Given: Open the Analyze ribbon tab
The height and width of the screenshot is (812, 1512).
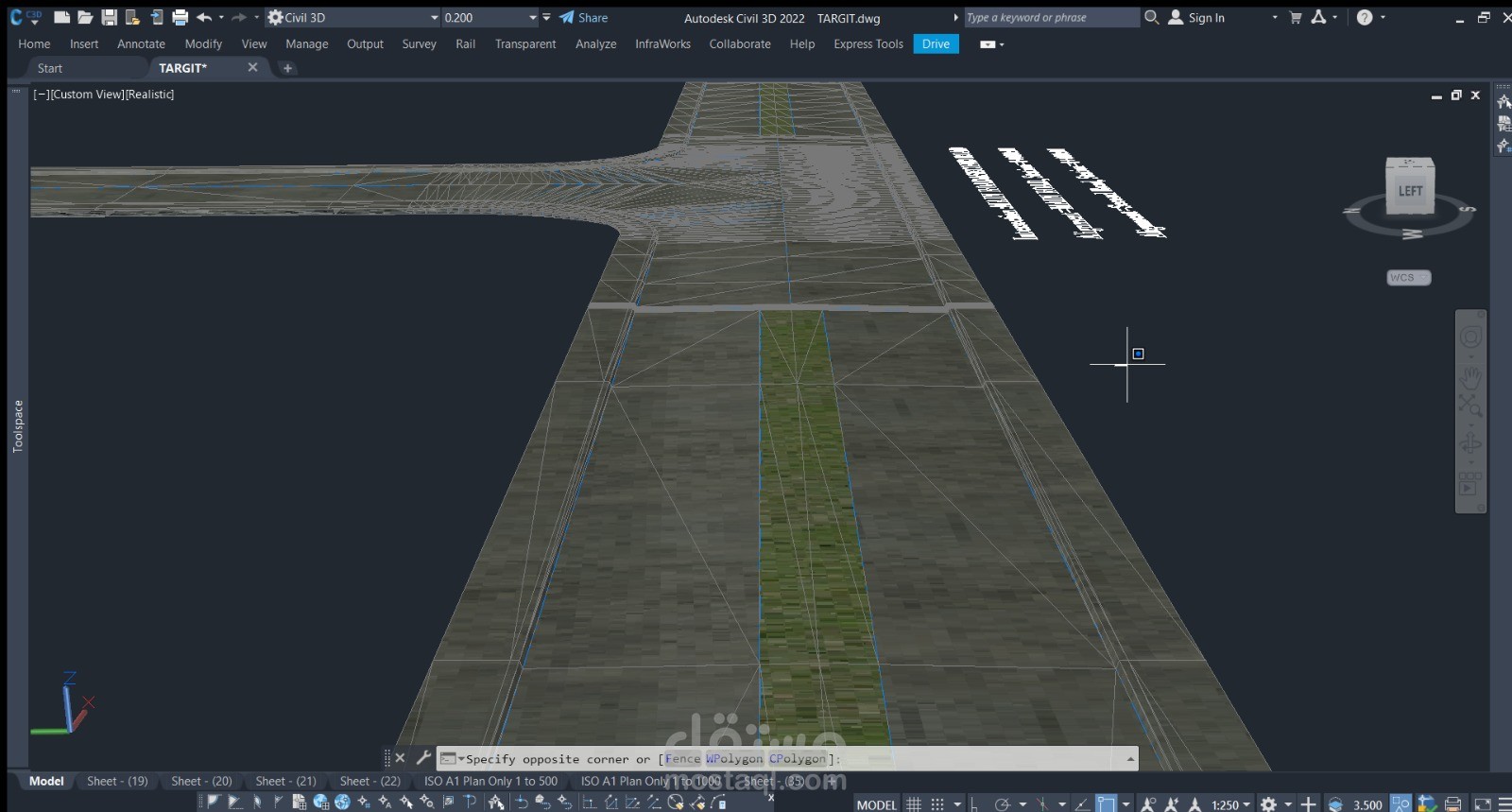Looking at the screenshot, I should pyautogui.click(x=595, y=43).
